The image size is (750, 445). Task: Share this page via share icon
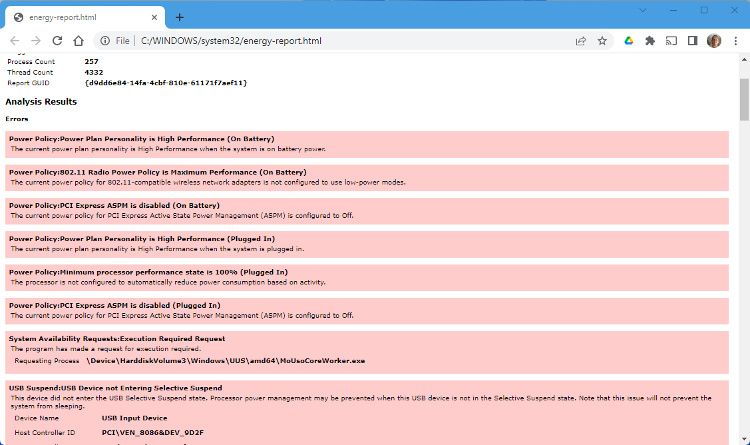[581, 41]
